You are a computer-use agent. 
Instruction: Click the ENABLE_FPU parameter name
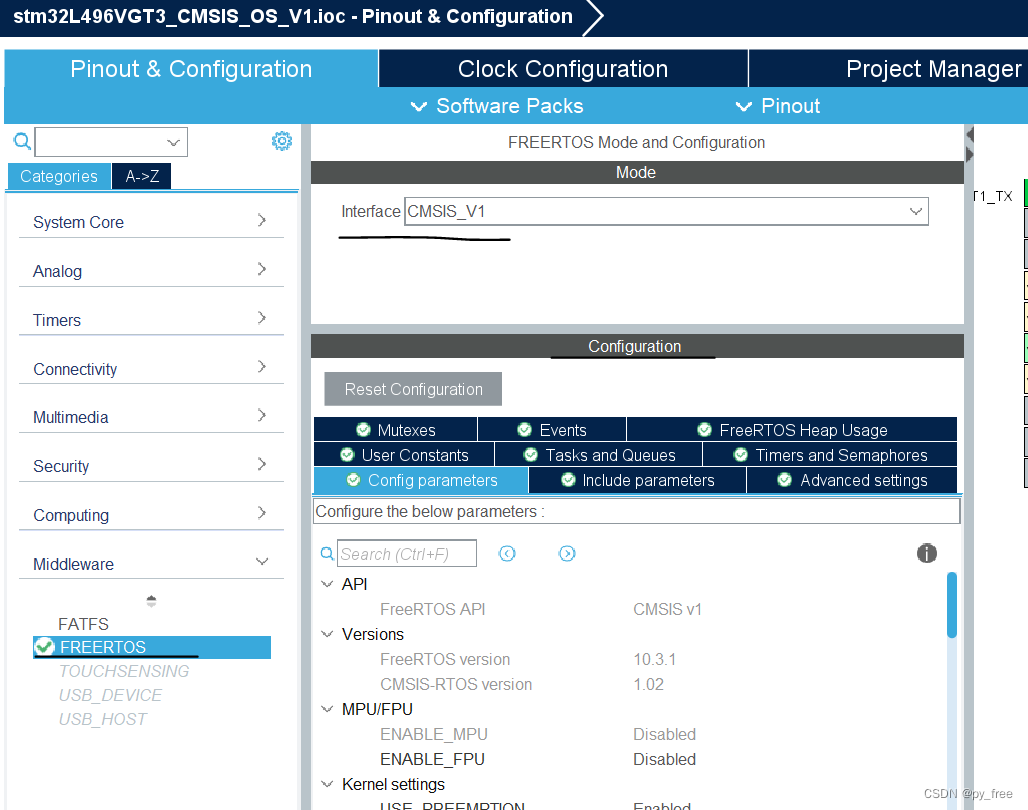pyautogui.click(x=432, y=759)
